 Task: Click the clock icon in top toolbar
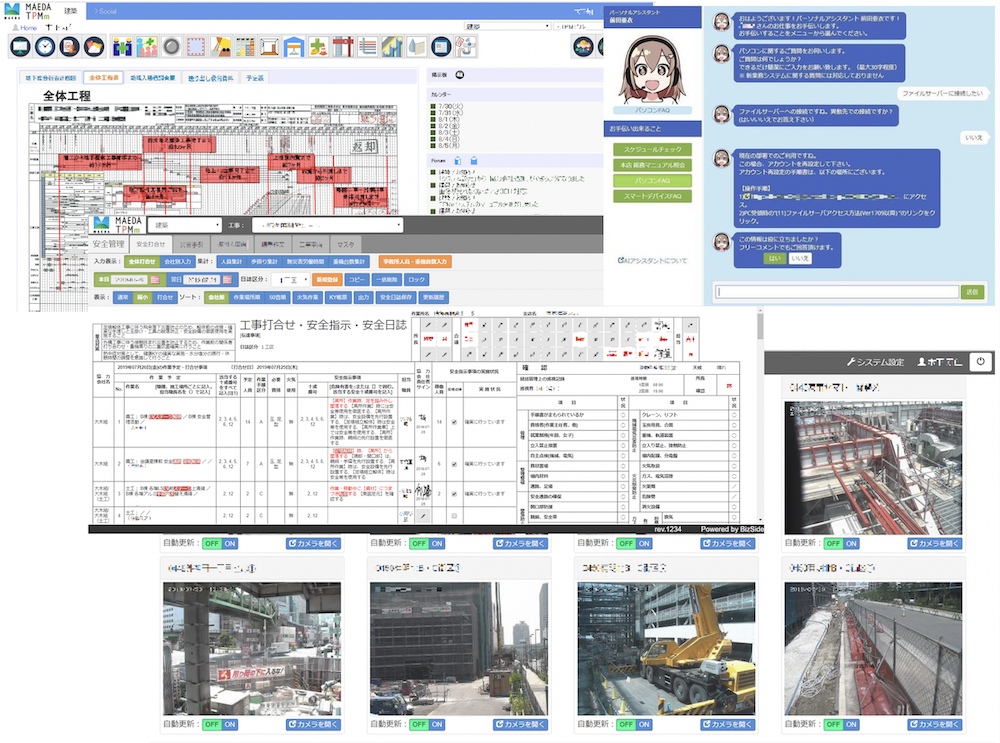[x=45, y=47]
